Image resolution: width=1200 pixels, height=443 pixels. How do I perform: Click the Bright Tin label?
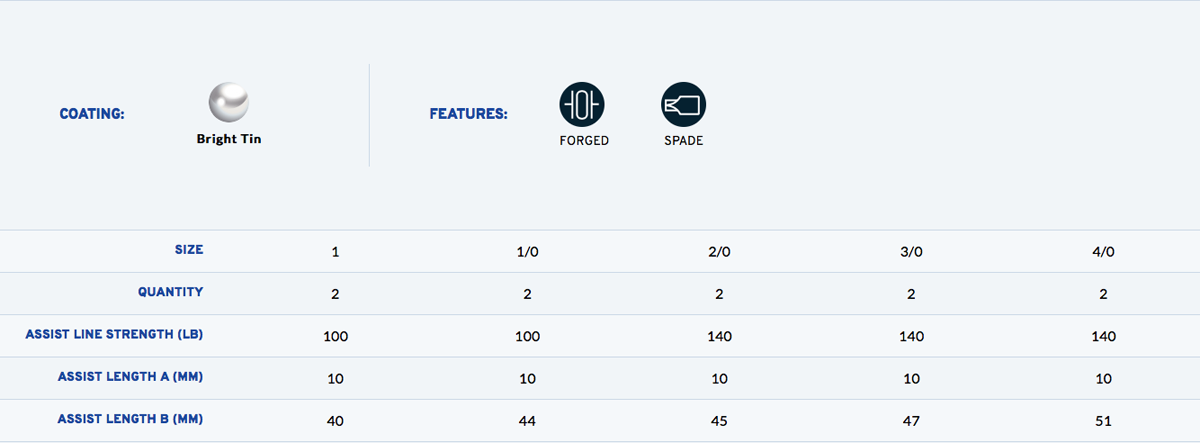229,139
